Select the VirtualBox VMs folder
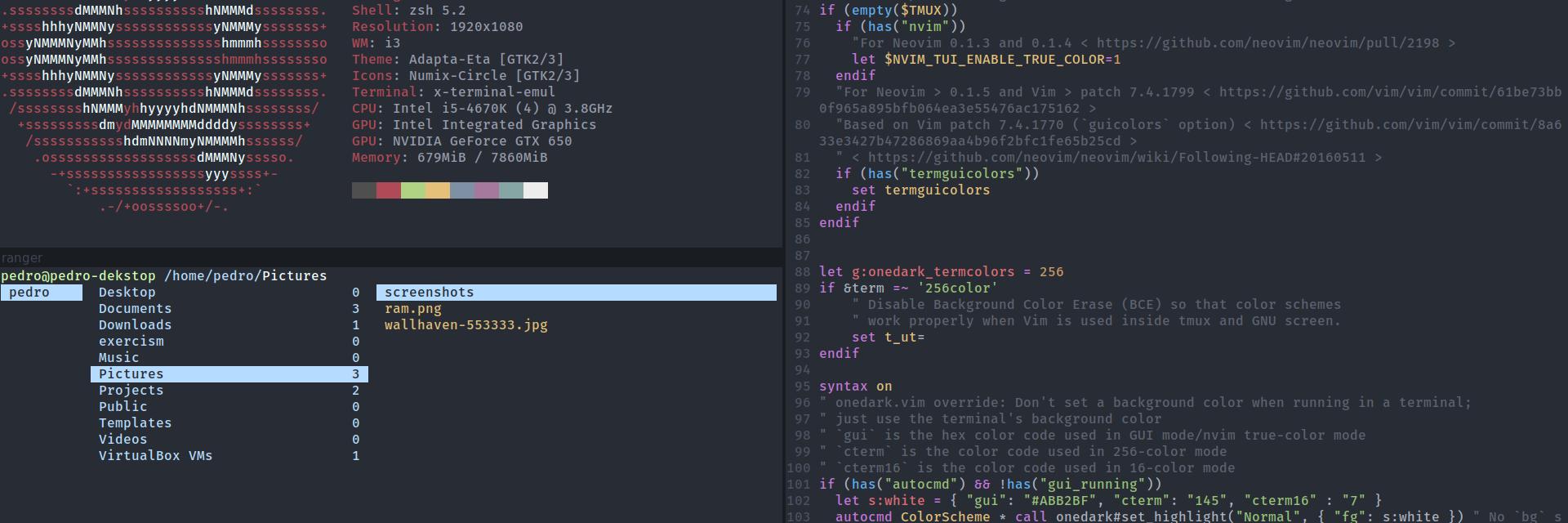 [155, 456]
